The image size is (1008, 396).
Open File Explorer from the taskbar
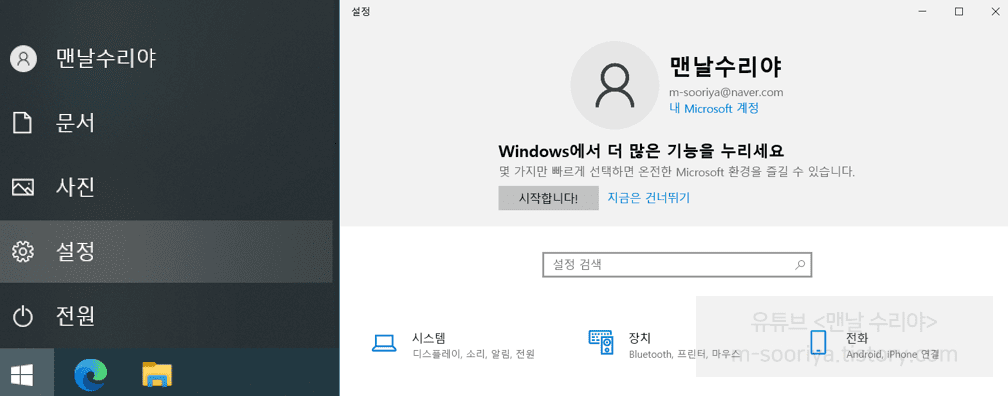(x=158, y=374)
